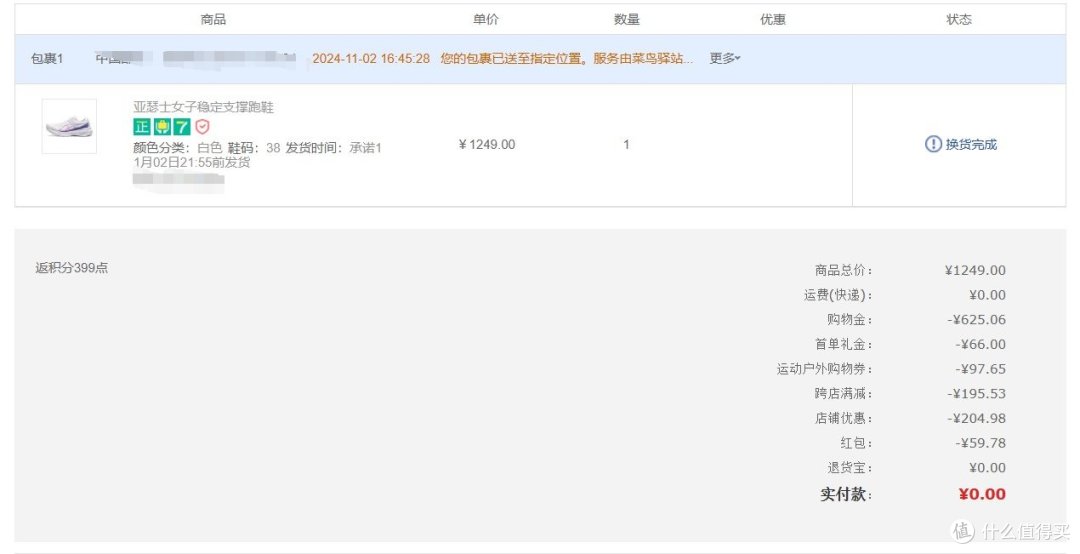Click the 2024-11-02 16:45:28 timestamp
Image resolution: width=1080 pixels, height=554 pixels.
(371, 59)
